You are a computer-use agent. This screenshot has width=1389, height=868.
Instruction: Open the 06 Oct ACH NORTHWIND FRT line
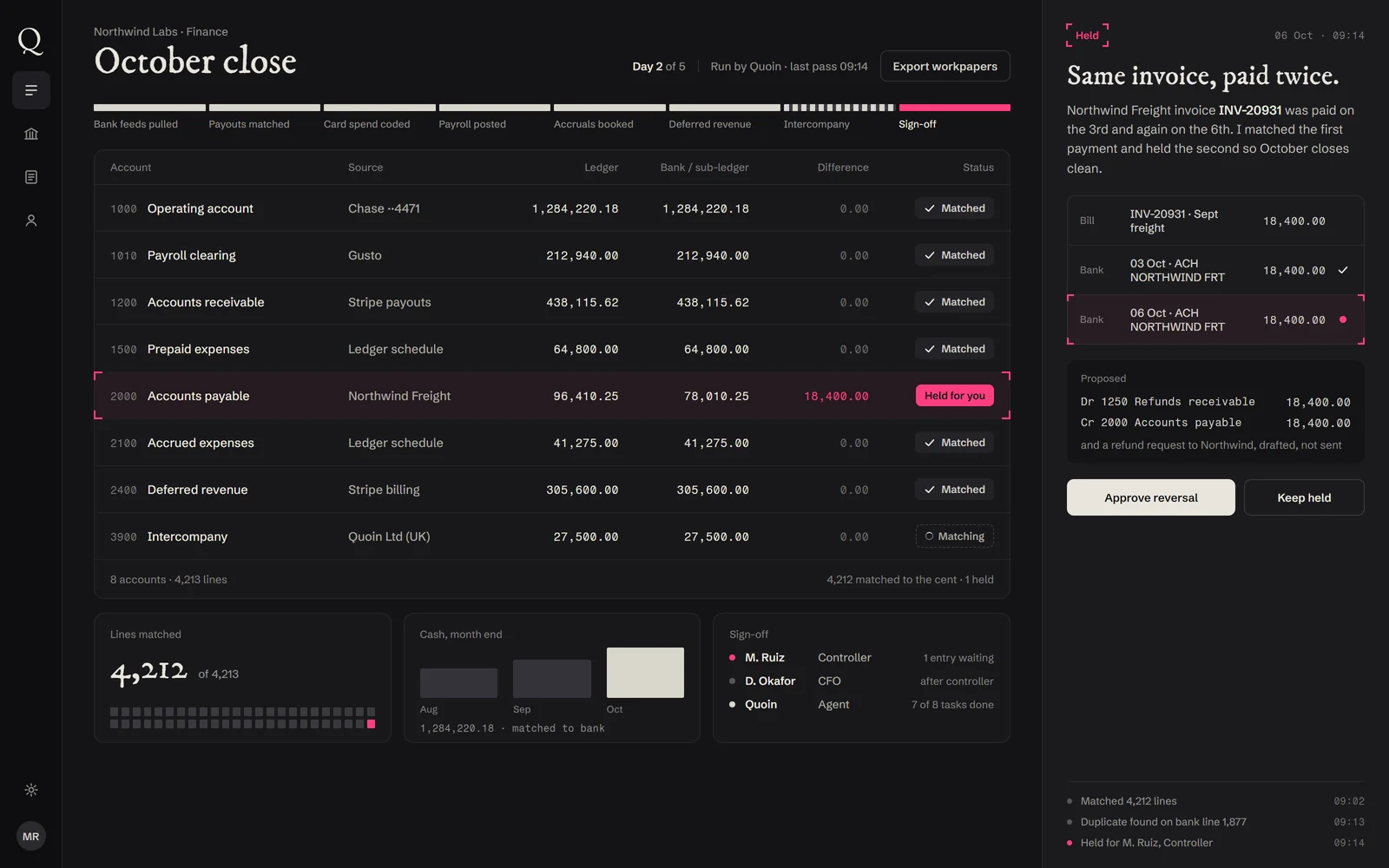click(x=1215, y=319)
